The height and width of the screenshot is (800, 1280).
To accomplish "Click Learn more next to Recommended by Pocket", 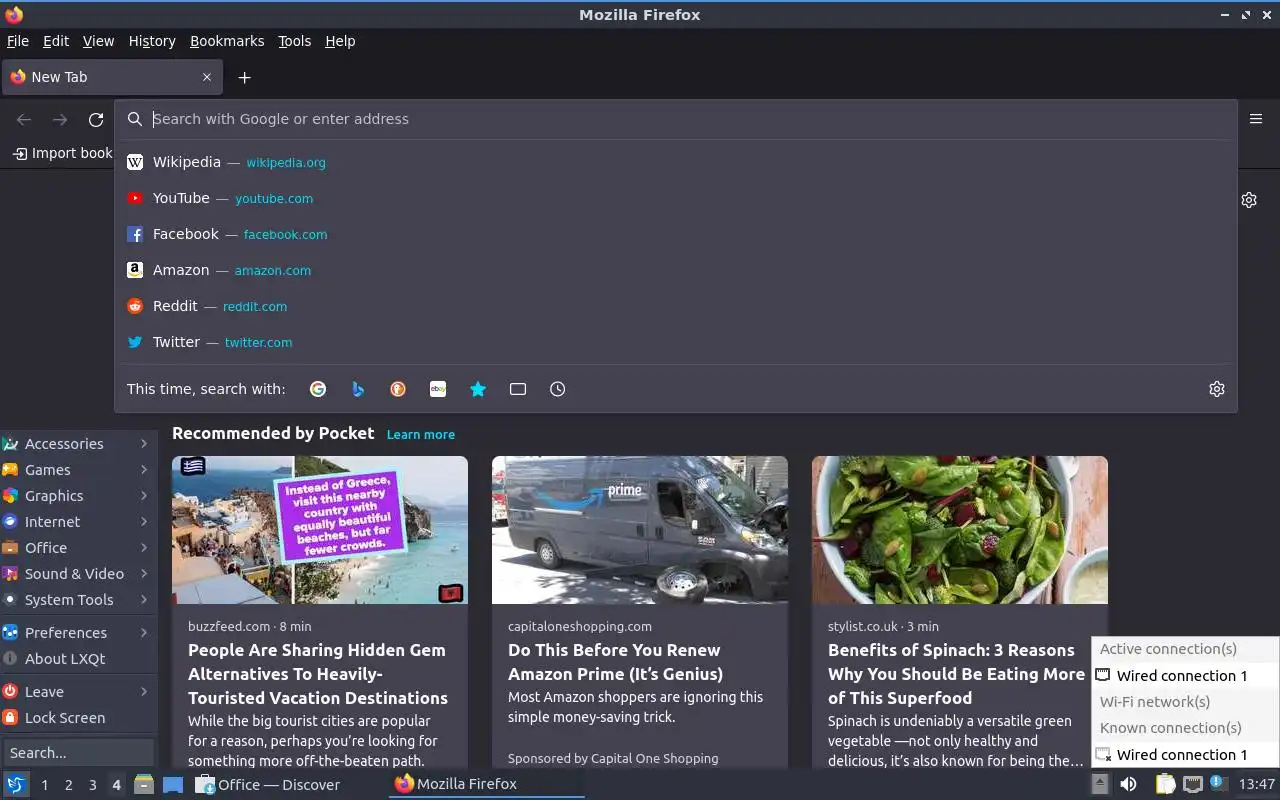I will [421, 435].
